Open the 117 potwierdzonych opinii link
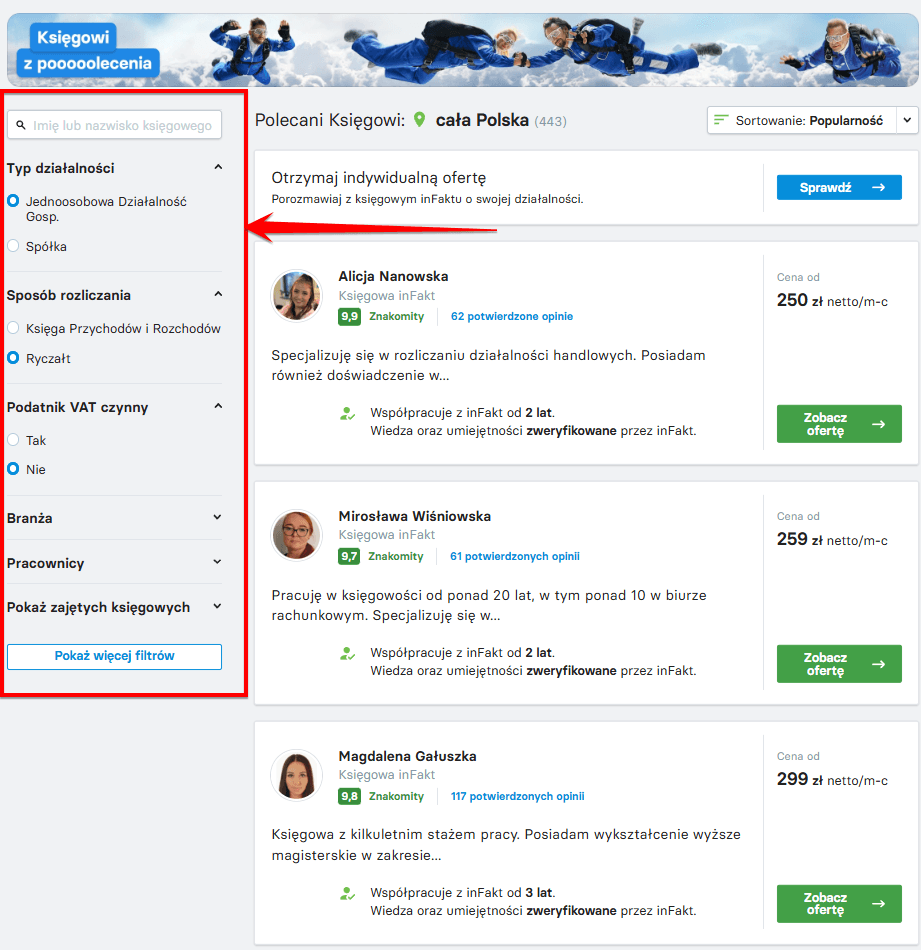 (x=517, y=796)
